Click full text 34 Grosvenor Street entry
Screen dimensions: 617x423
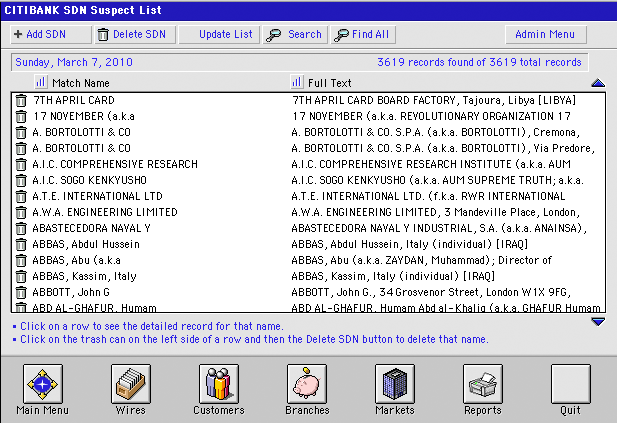[431, 292]
